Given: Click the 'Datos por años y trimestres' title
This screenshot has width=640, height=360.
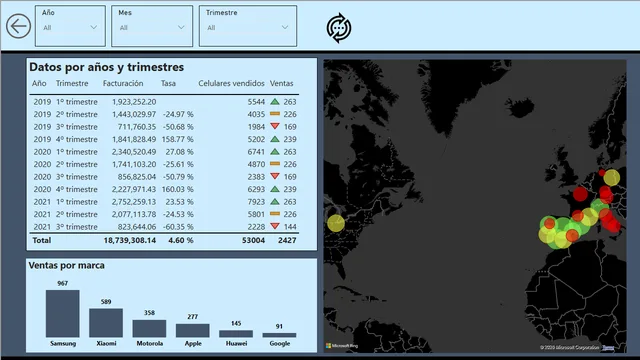Looking at the screenshot, I should pyautogui.click(x=107, y=67).
